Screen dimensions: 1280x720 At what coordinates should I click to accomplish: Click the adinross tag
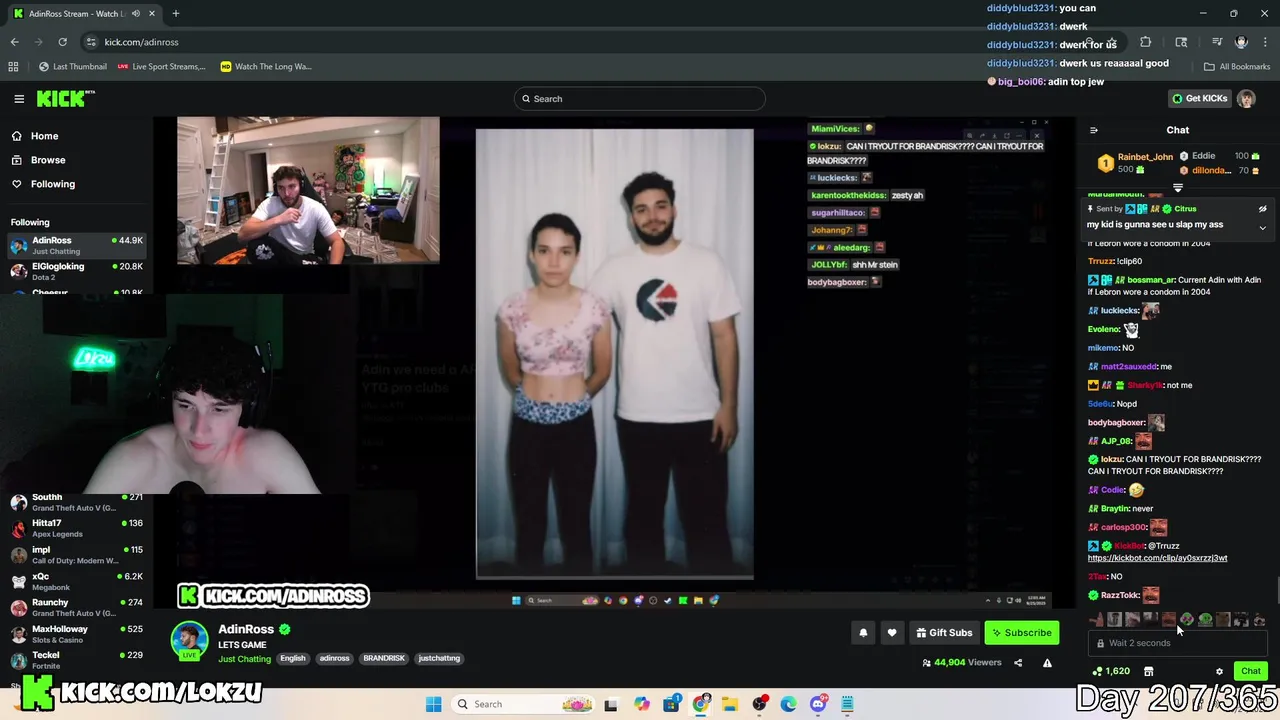click(x=334, y=658)
